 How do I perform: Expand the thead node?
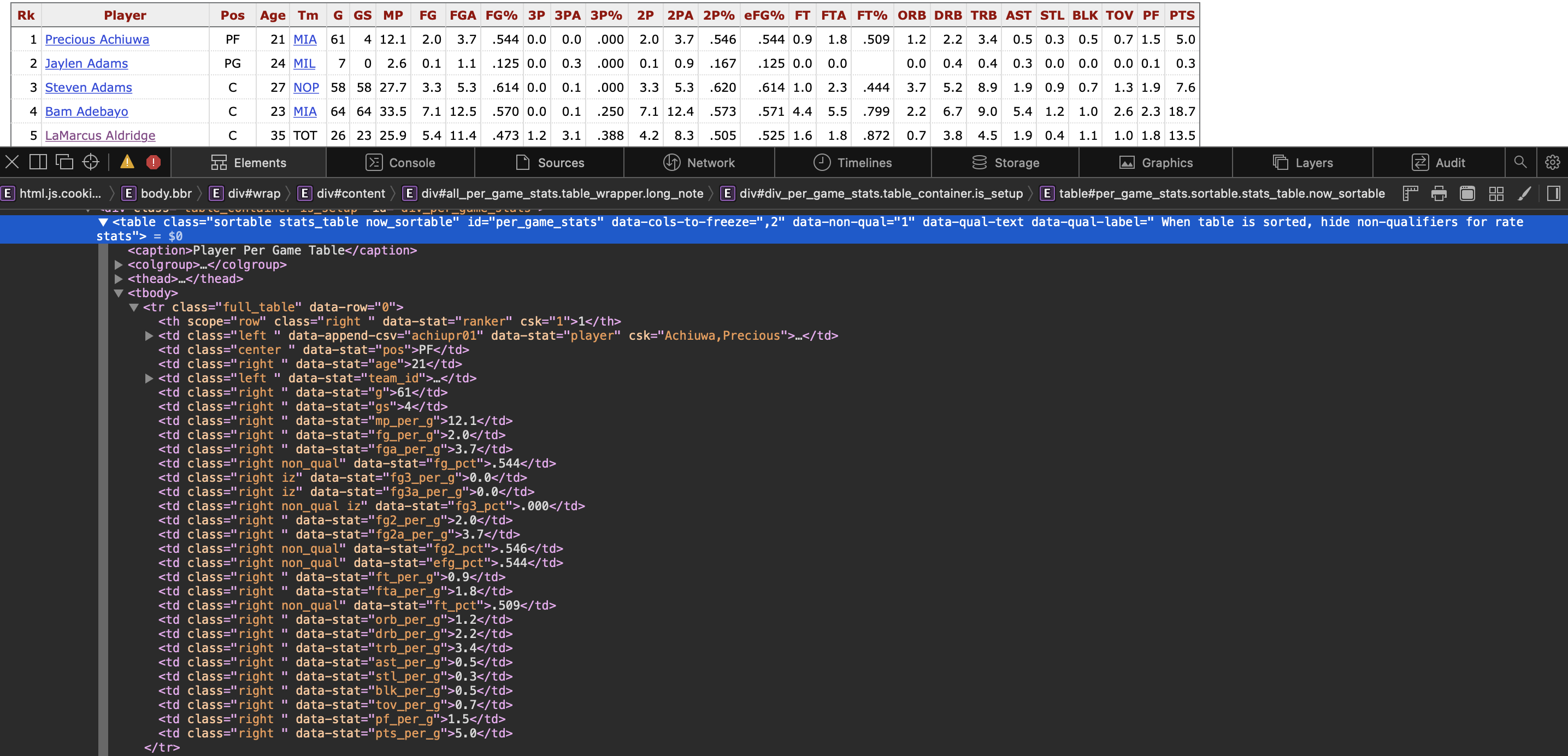point(119,279)
